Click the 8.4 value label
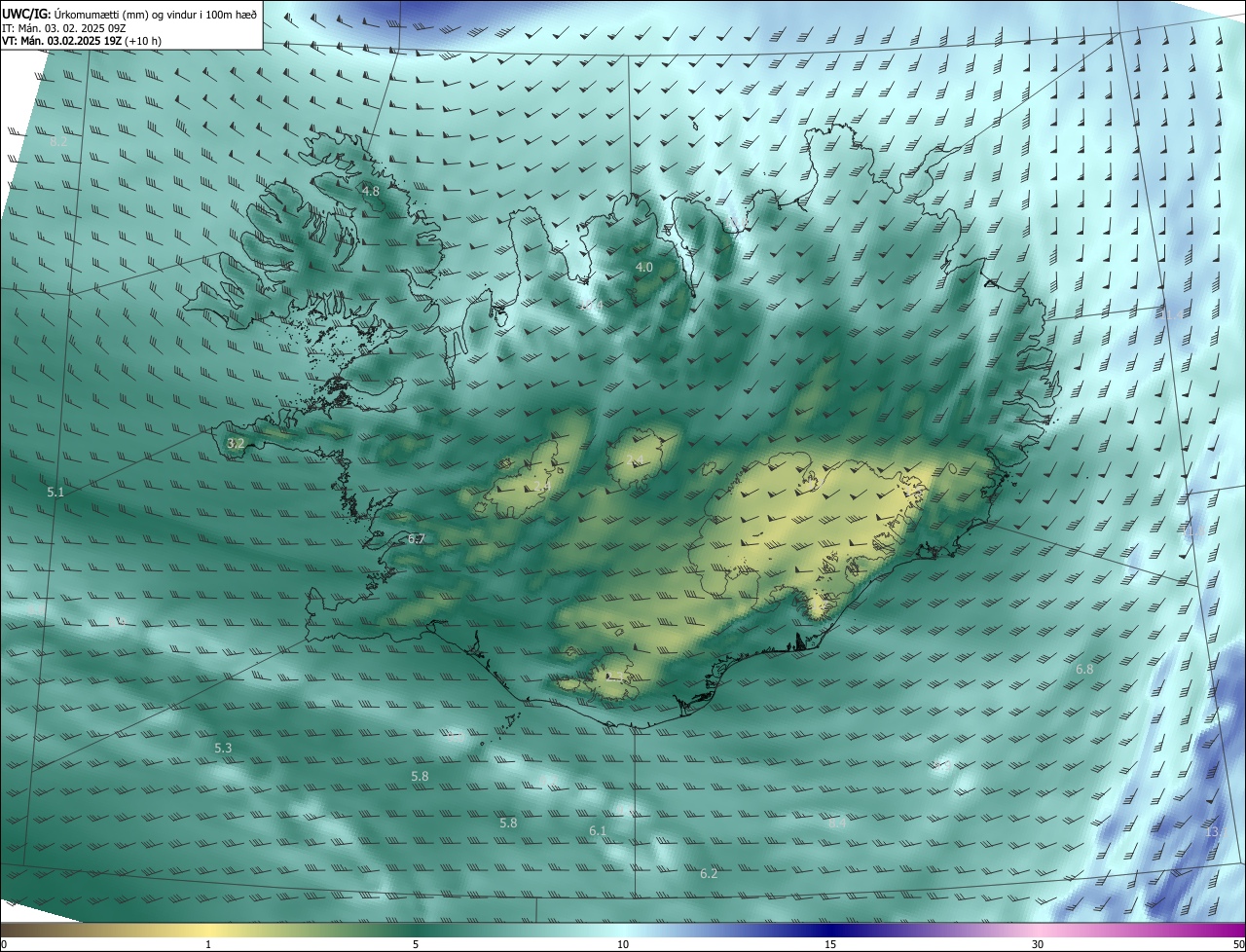The height and width of the screenshot is (952, 1246). [838, 824]
